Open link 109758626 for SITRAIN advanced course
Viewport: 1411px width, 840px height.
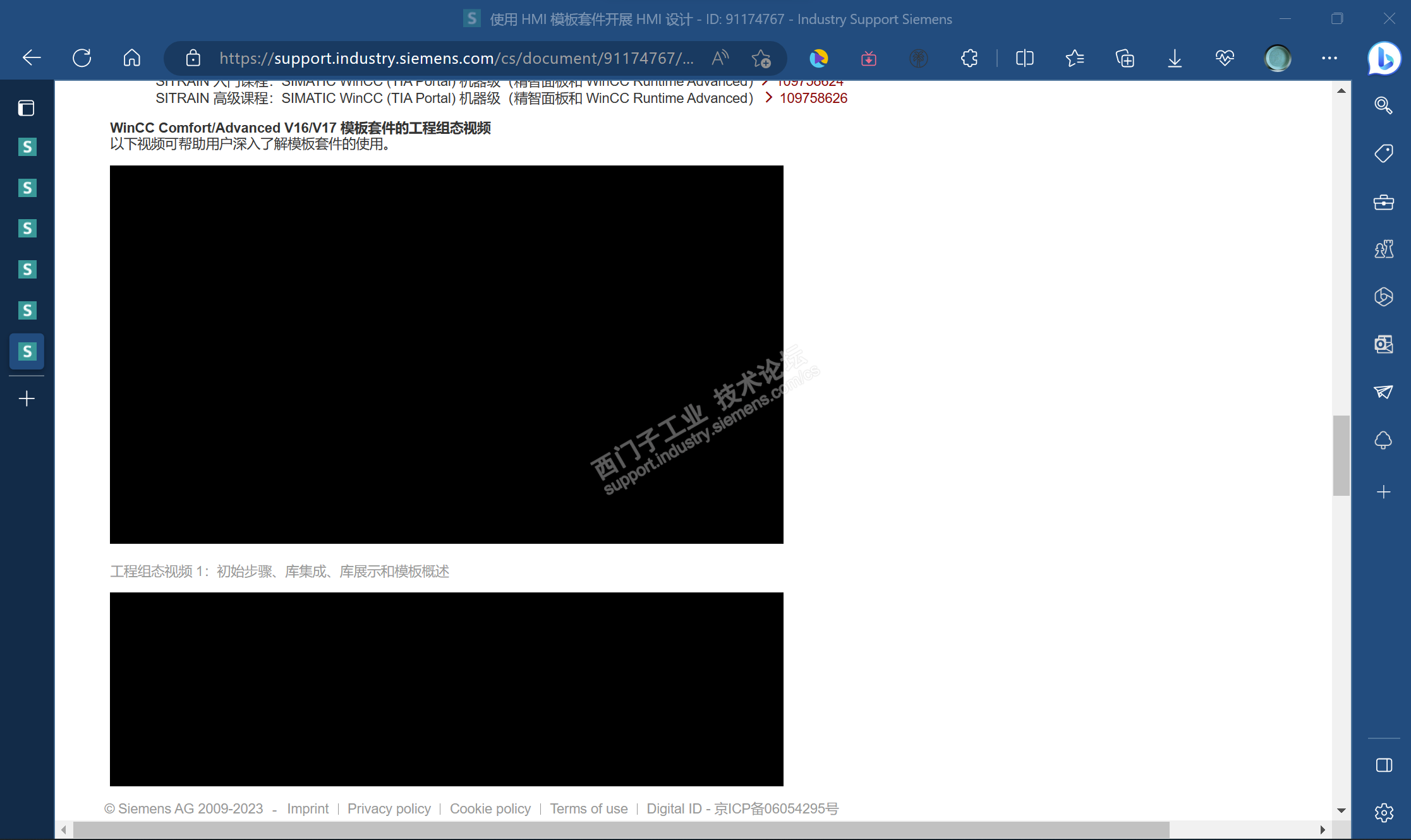(x=813, y=98)
